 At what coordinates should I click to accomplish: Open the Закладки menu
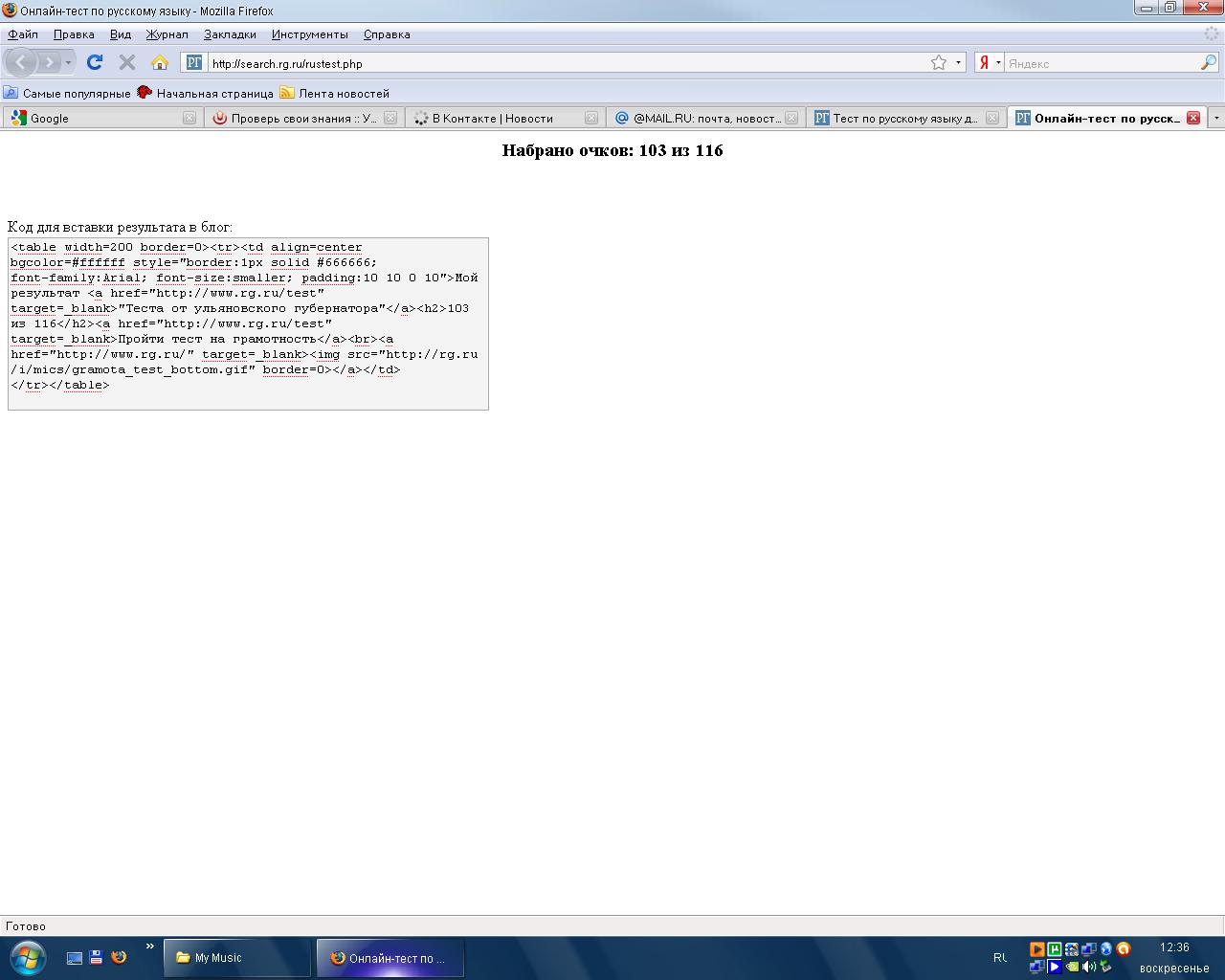[x=230, y=34]
